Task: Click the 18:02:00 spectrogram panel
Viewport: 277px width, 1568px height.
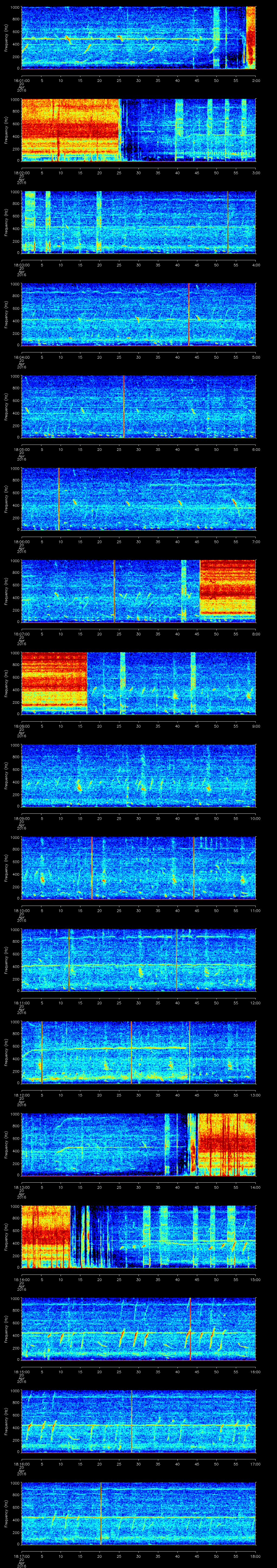Action: (139, 130)
